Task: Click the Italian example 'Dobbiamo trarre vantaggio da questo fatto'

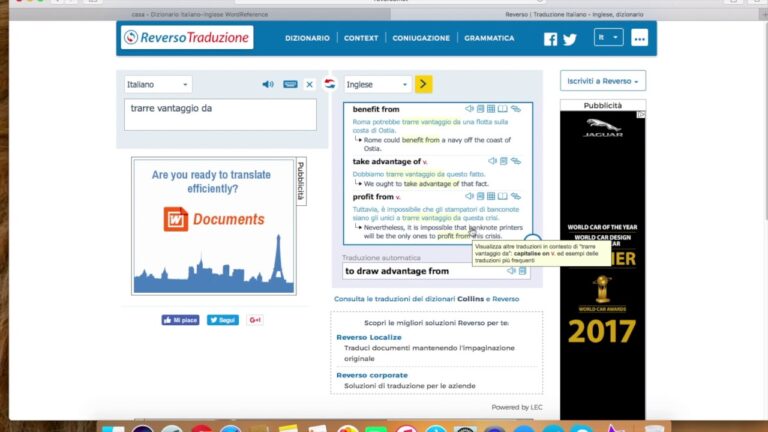Action: point(419,174)
